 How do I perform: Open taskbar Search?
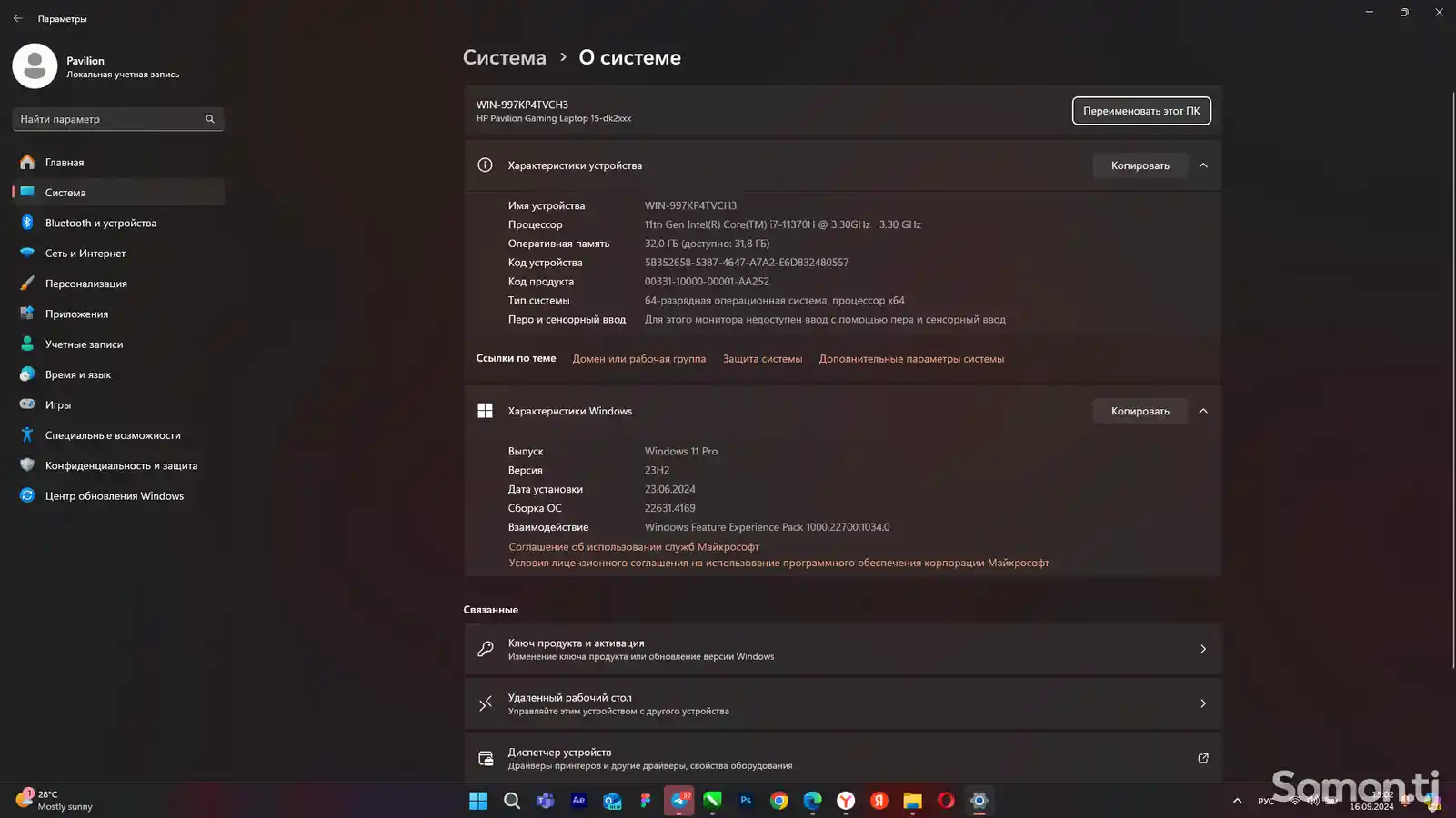[512, 801]
